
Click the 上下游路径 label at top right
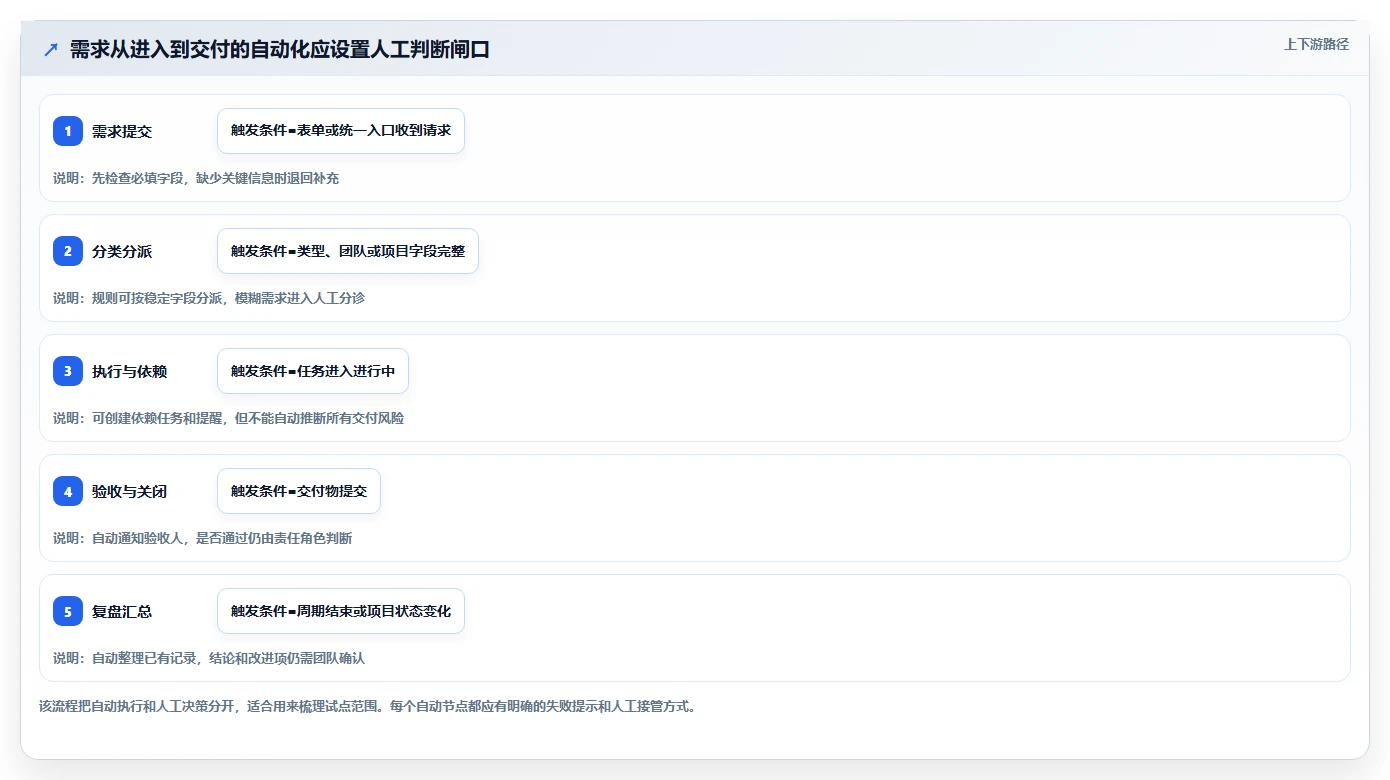(1316, 44)
